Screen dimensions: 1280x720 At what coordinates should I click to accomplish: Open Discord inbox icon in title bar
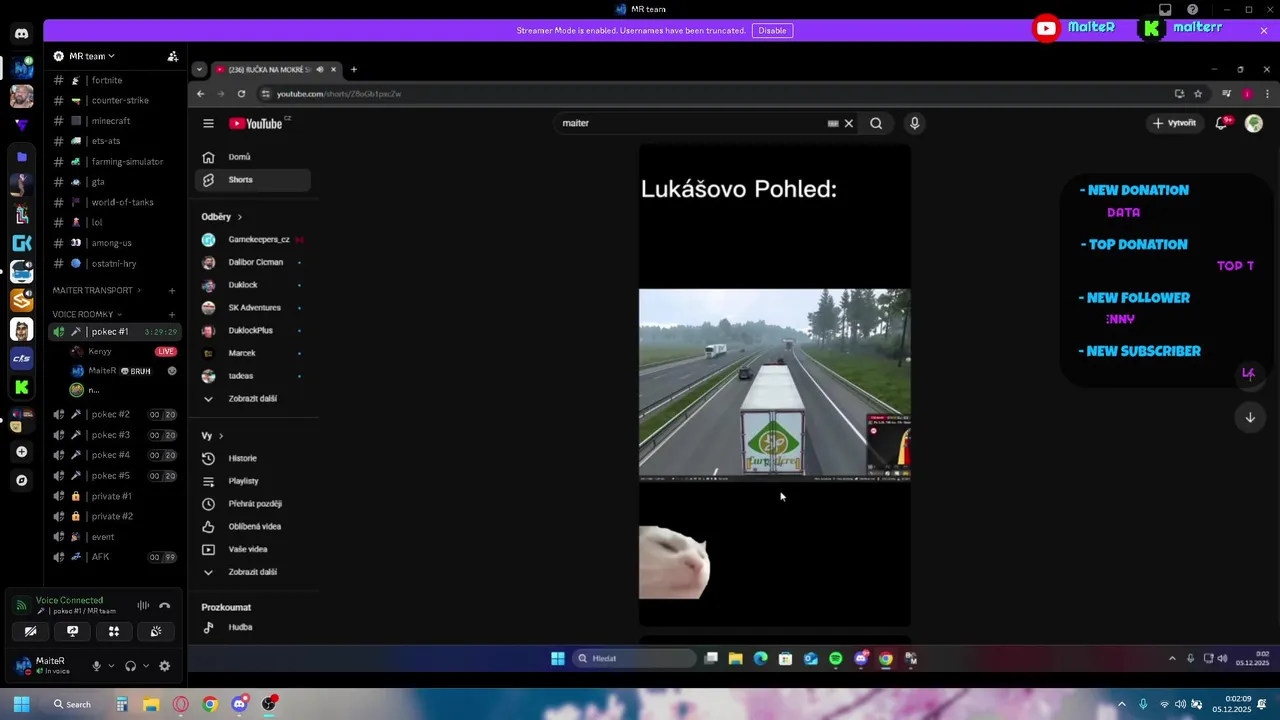(x=1165, y=10)
